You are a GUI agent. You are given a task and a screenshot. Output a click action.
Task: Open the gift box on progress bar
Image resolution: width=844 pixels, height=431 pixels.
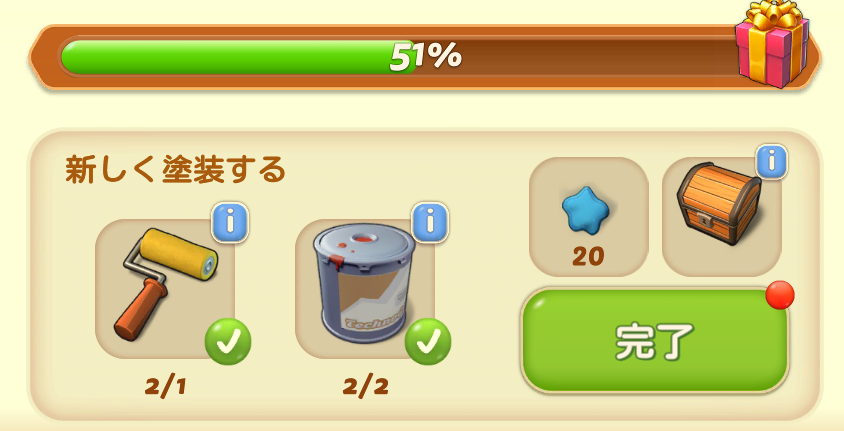tap(772, 44)
